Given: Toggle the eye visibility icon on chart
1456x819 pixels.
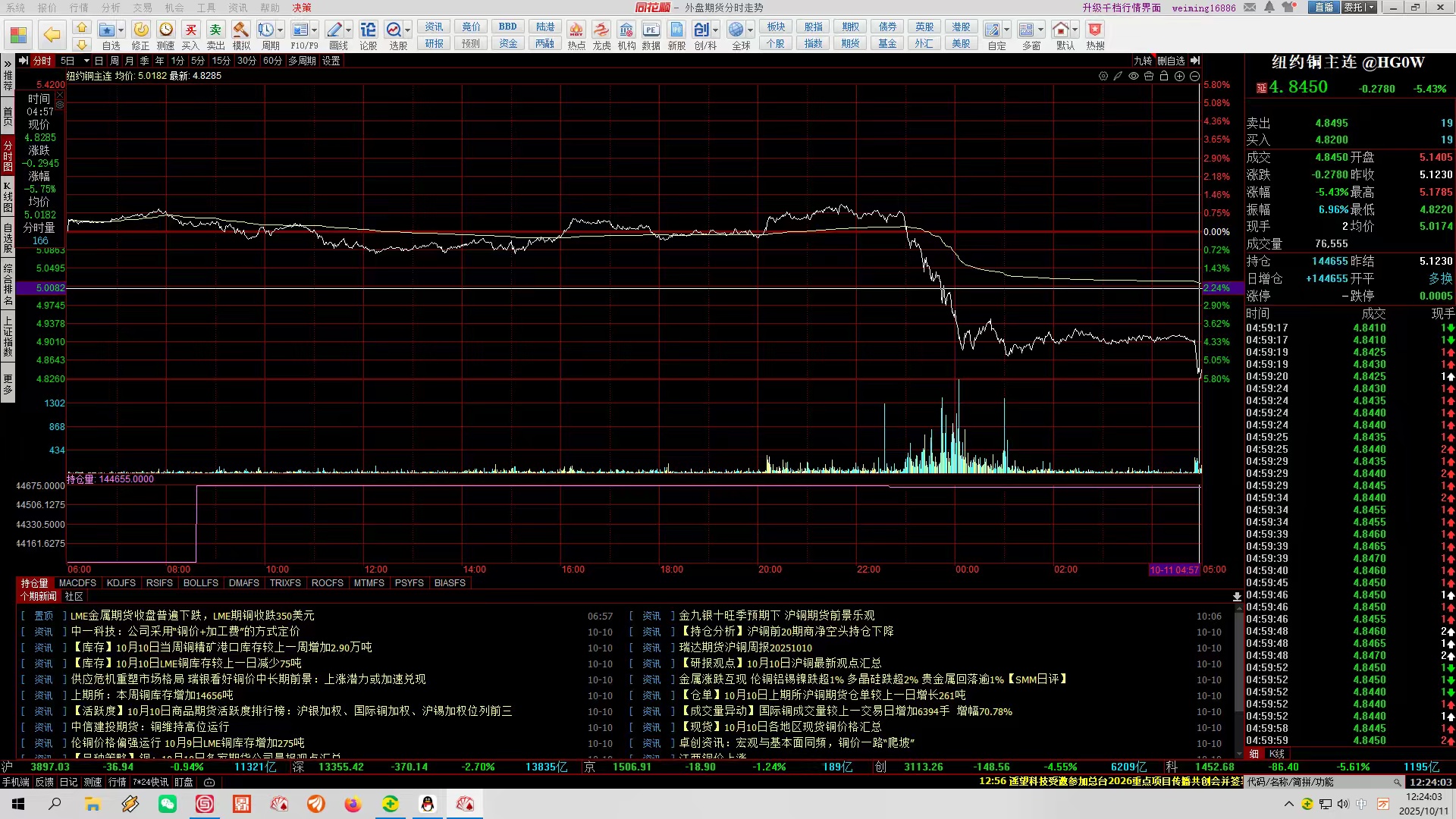Looking at the screenshot, I should click(x=1134, y=76).
